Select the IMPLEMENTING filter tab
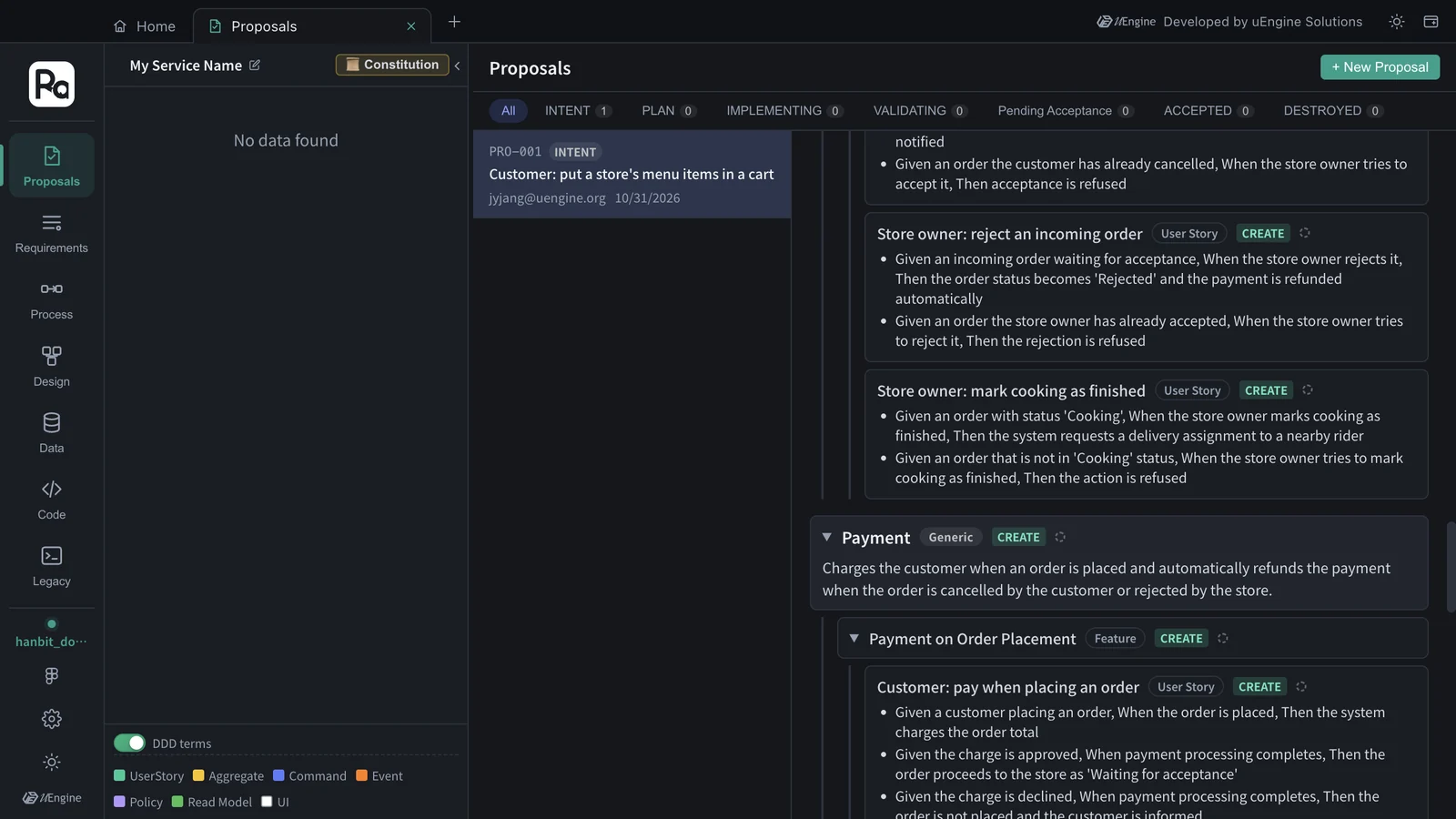Viewport: 1456px width, 819px height. point(784,111)
